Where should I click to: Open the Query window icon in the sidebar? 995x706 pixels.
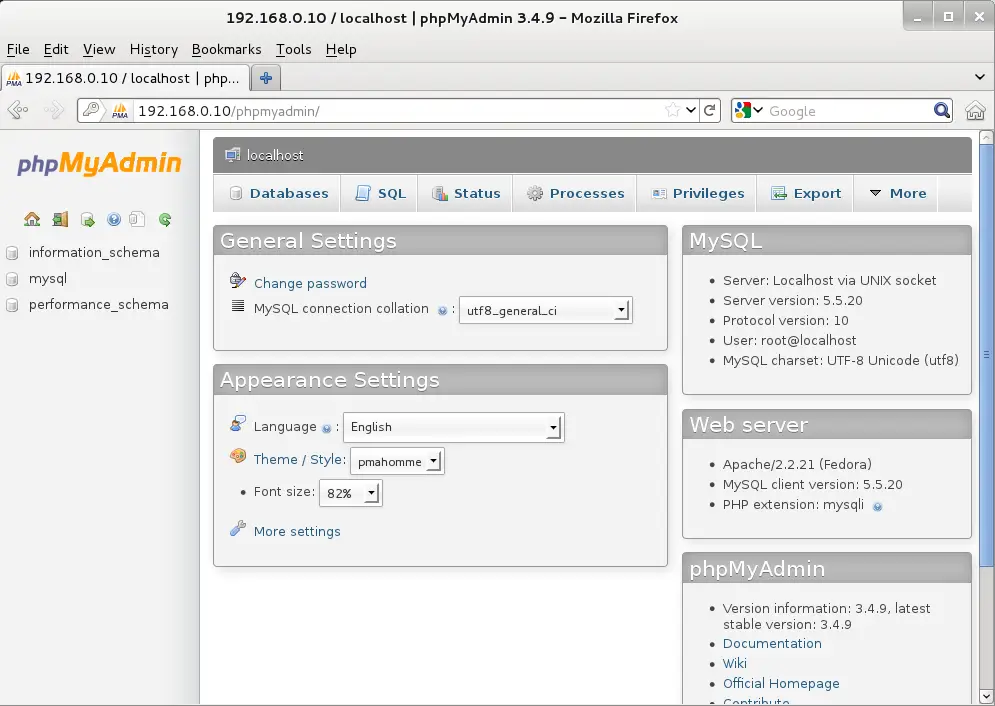(x=88, y=219)
